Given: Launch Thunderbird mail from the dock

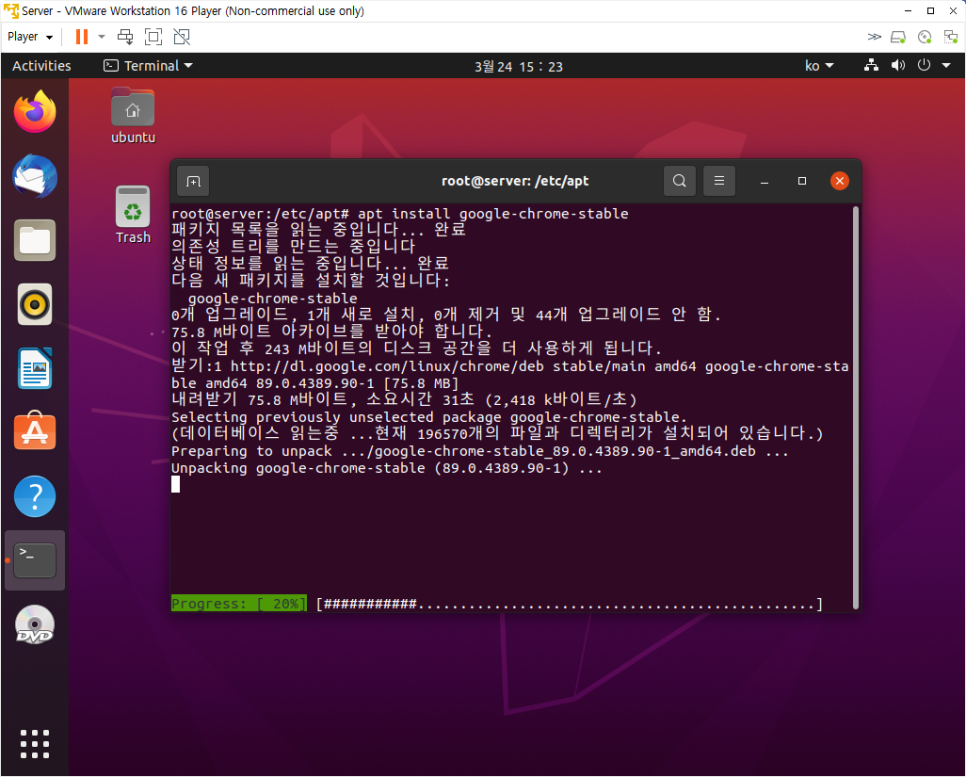Looking at the screenshot, I should point(35,176).
